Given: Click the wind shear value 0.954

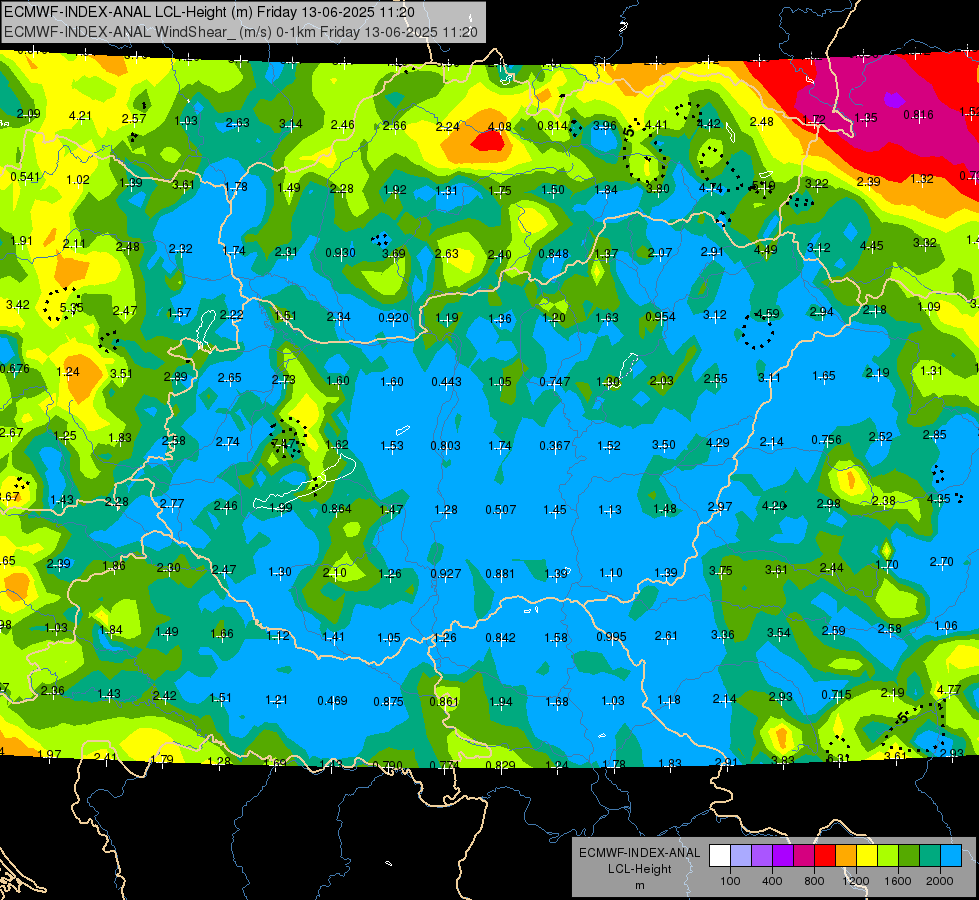Looking at the screenshot, I should tap(660, 317).
